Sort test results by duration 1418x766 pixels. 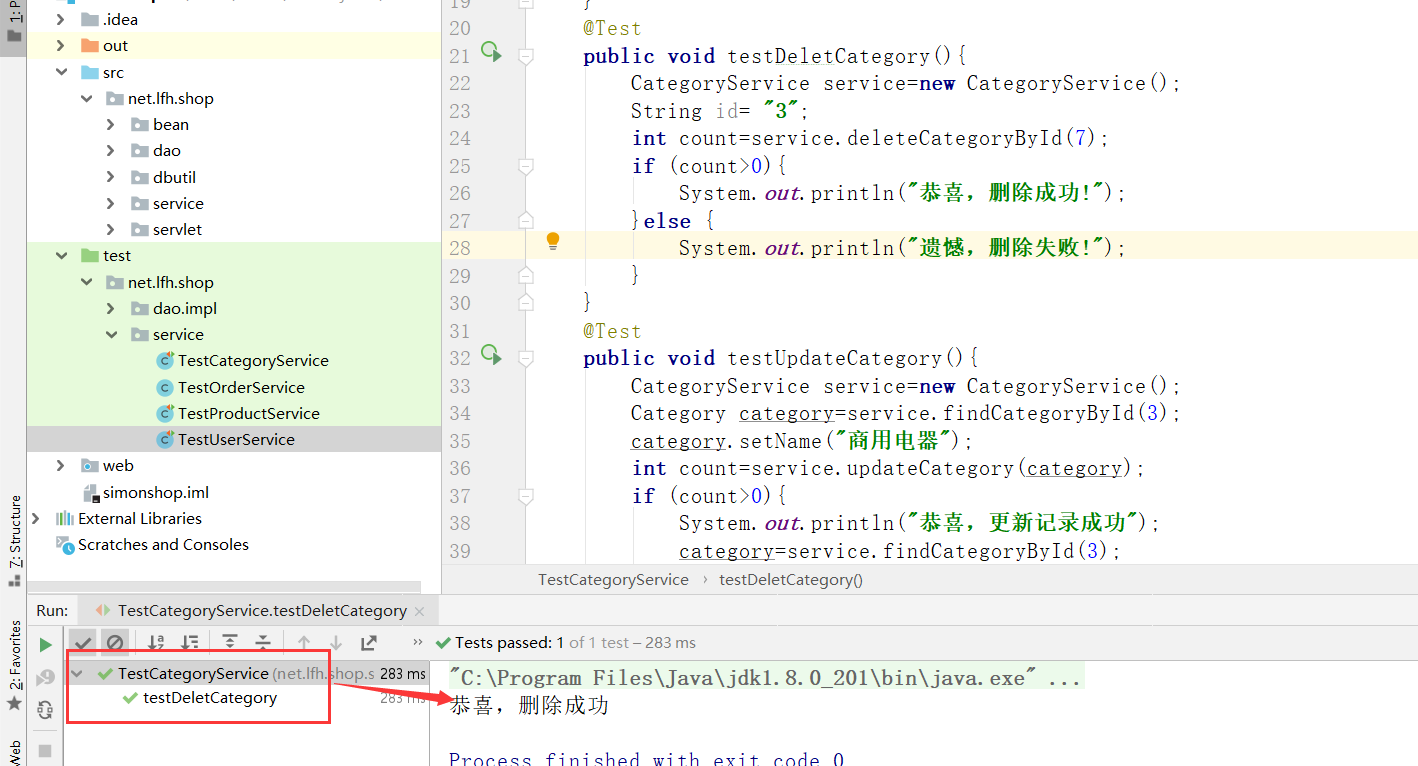190,643
